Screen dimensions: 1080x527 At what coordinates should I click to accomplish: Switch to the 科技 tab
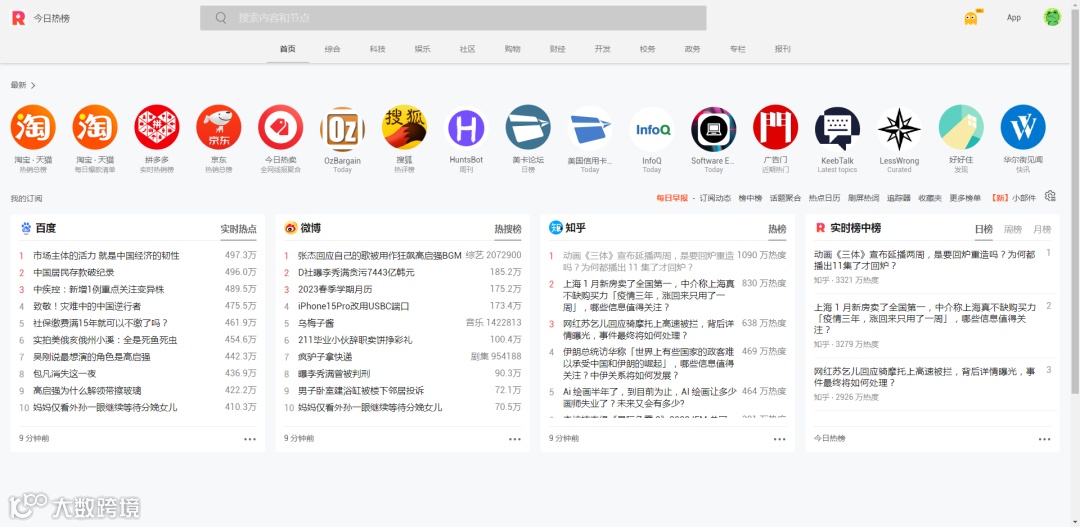(377, 49)
